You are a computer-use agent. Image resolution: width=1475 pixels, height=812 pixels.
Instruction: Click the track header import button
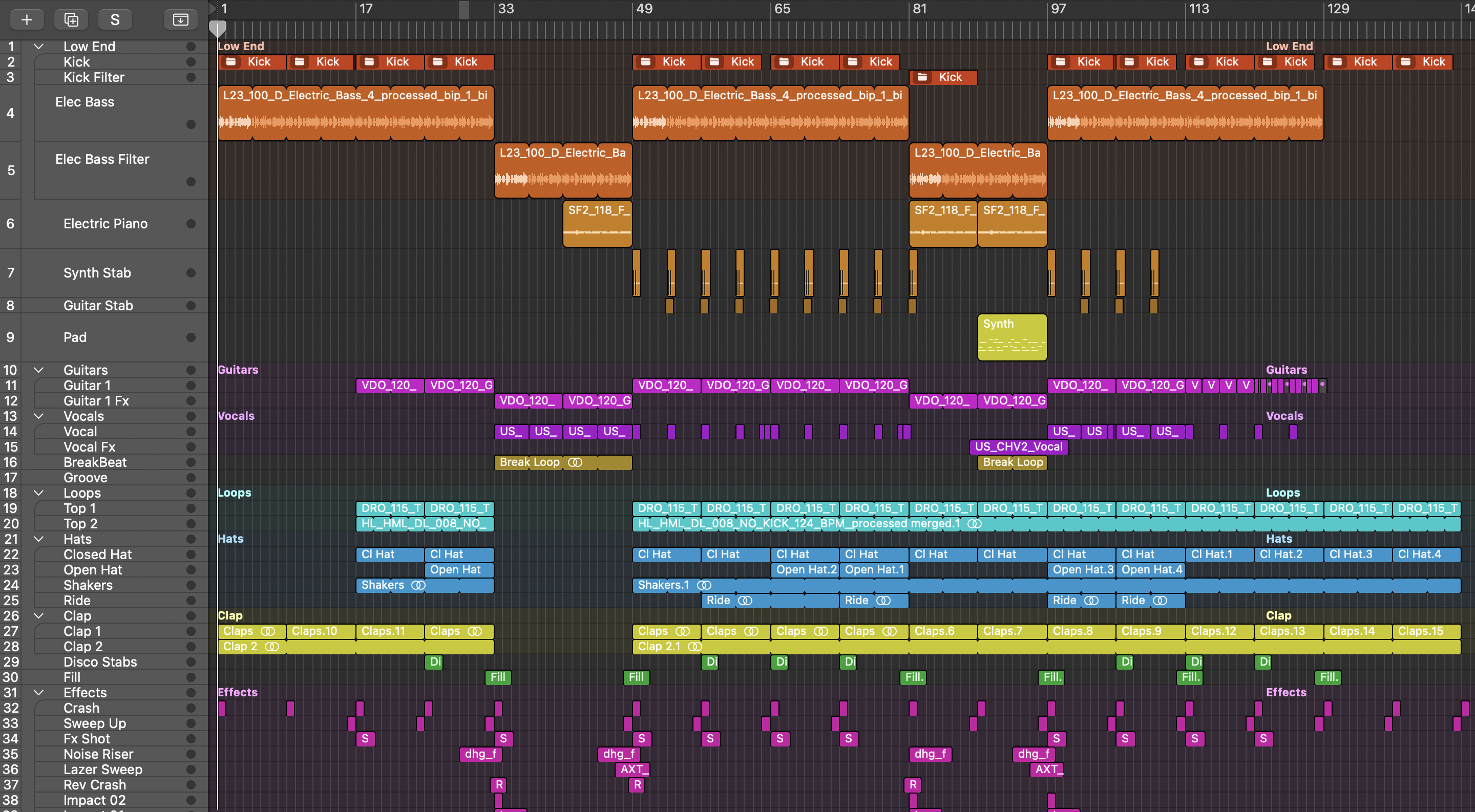coord(180,19)
